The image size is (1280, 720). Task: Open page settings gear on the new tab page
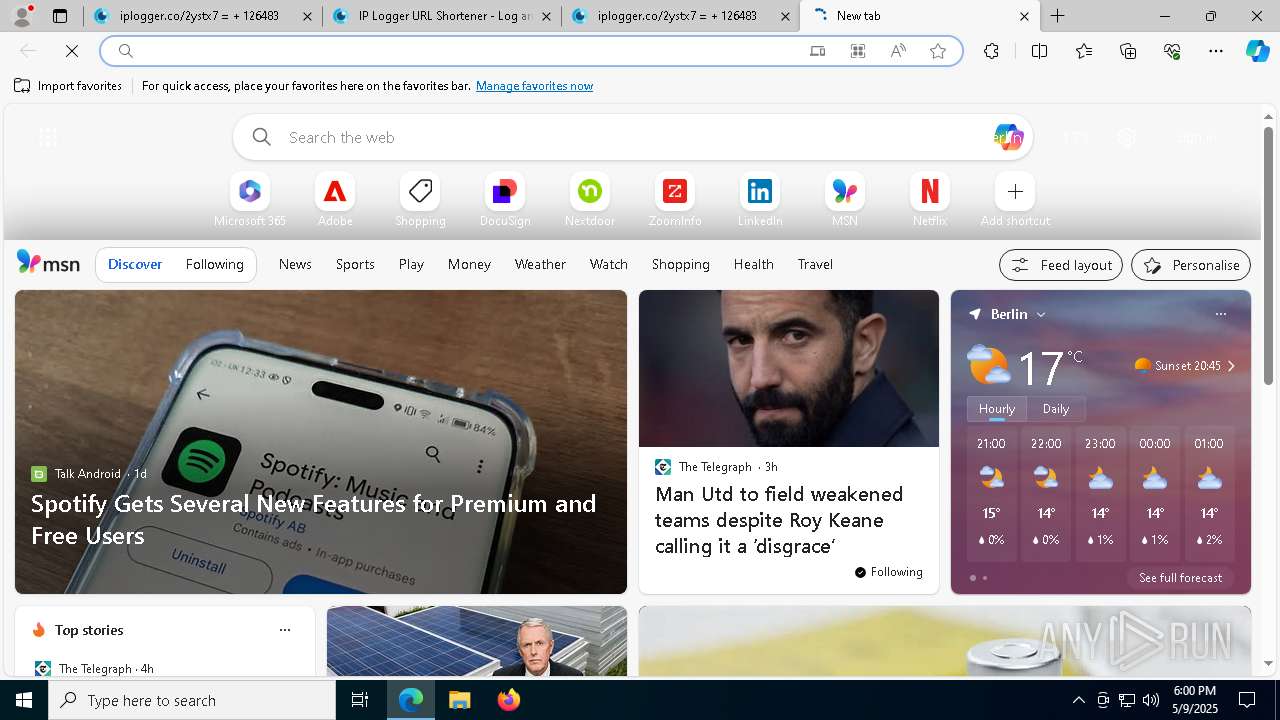[x=1127, y=138]
